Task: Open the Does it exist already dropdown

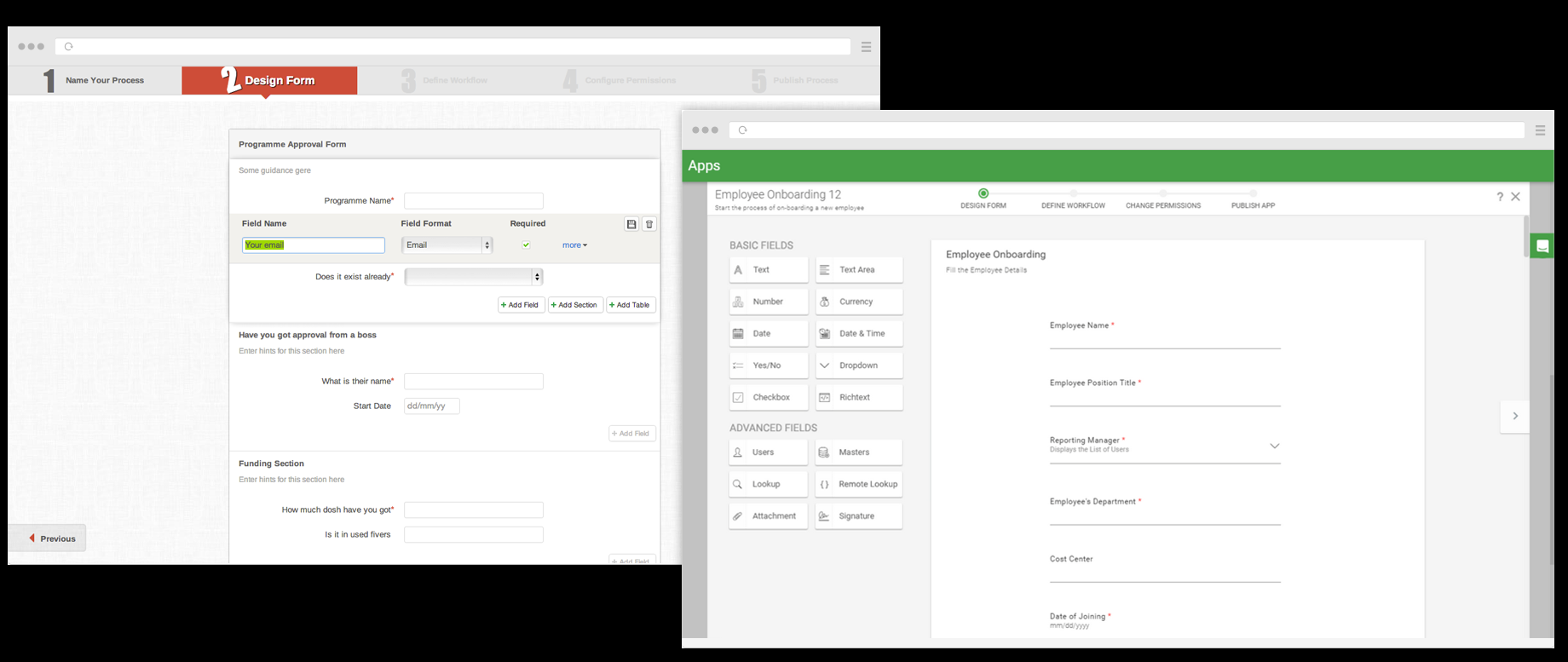Action: (x=473, y=277)
